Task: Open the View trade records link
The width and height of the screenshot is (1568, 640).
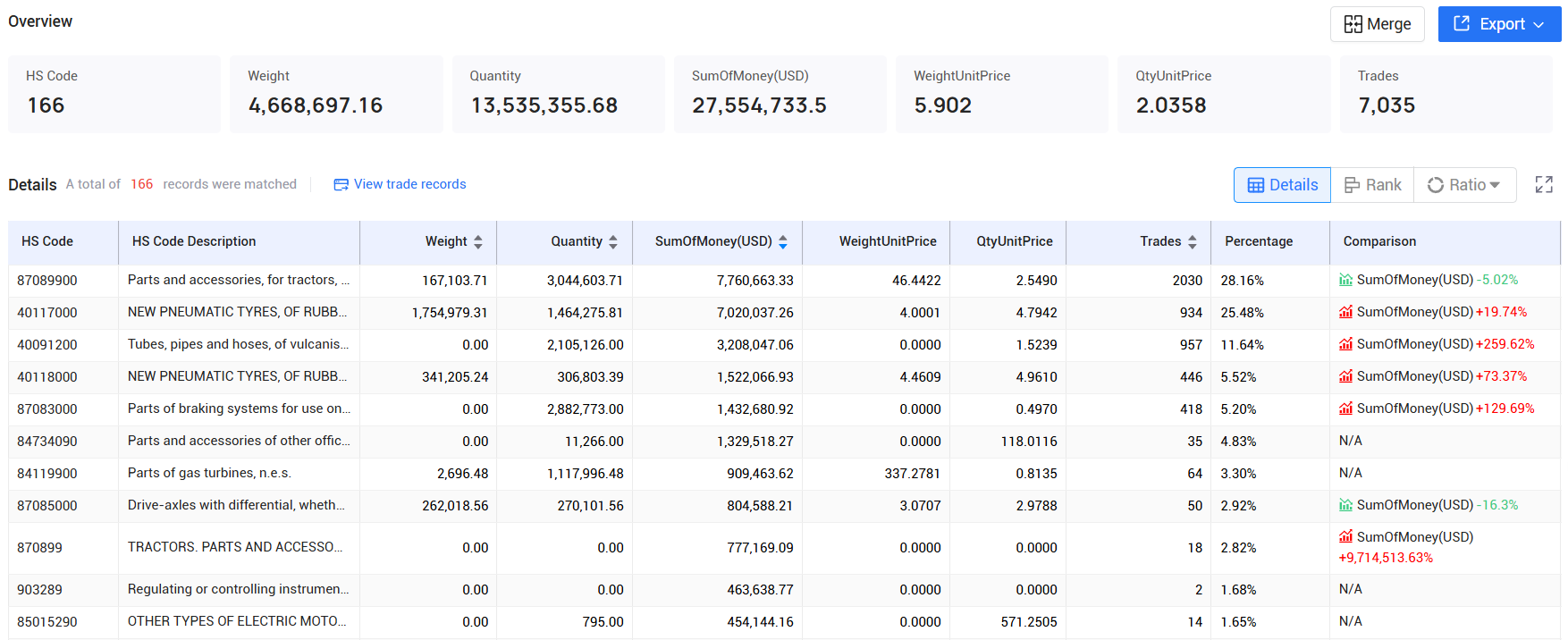Action: (400, 184)
